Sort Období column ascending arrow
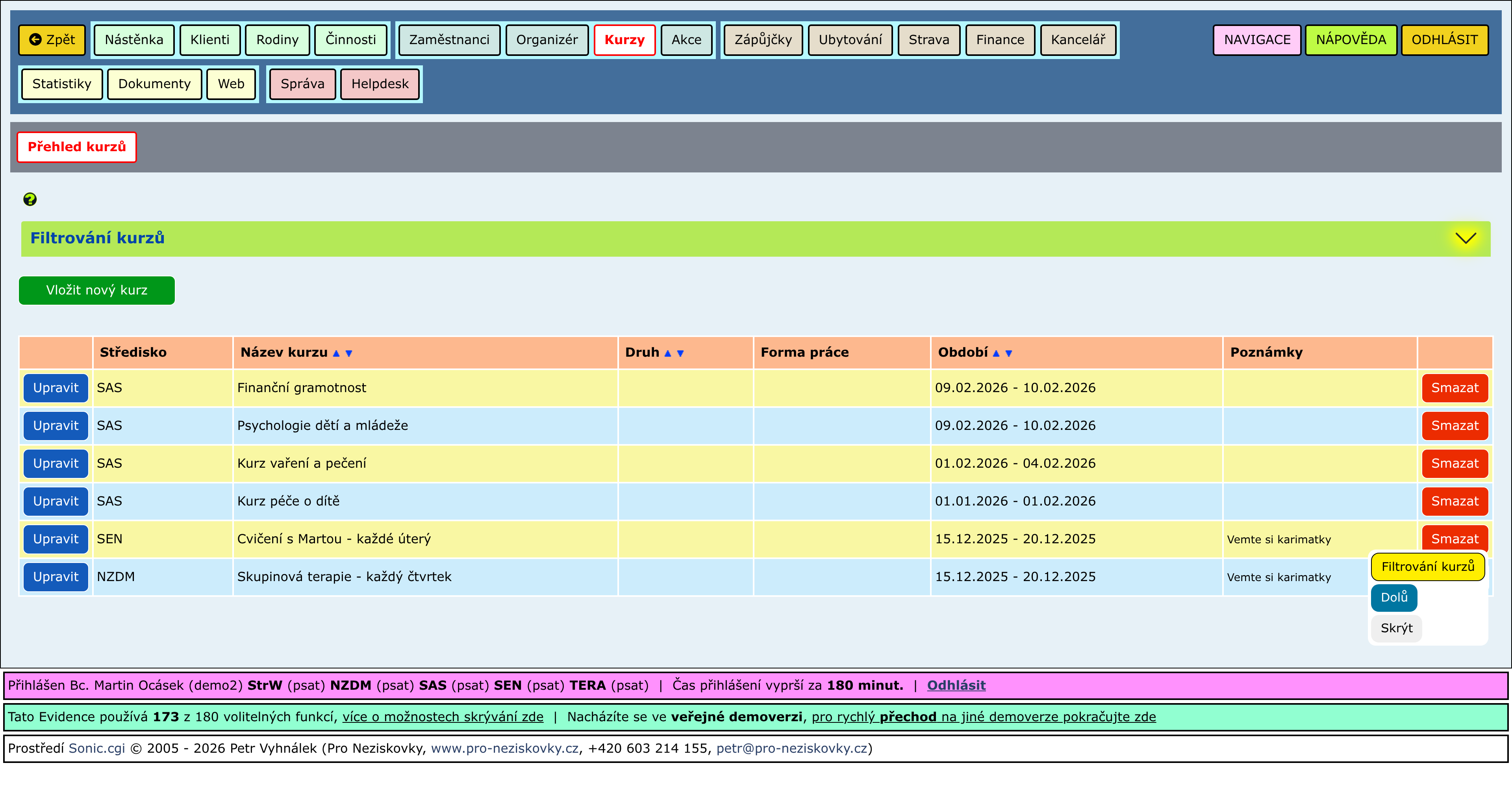1512x785 pixels. pyautogui.click(x=996, y=353)
